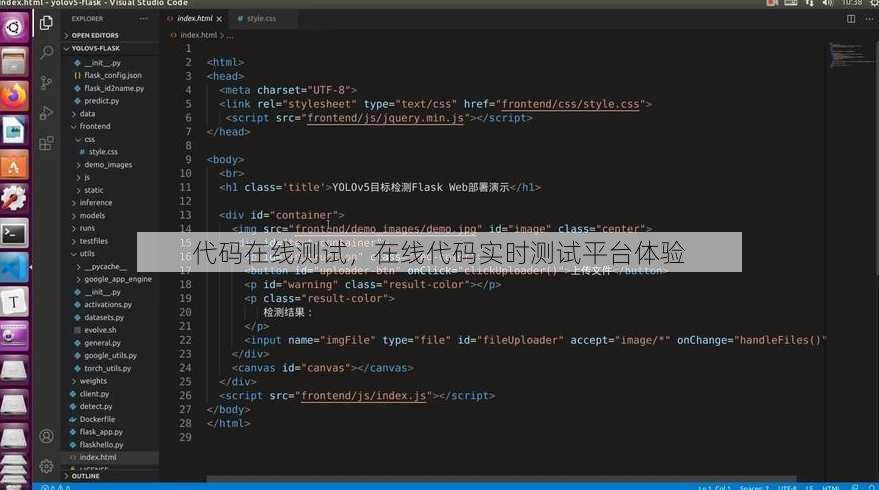Open style.css in the file tree

[x=103, y=152]
